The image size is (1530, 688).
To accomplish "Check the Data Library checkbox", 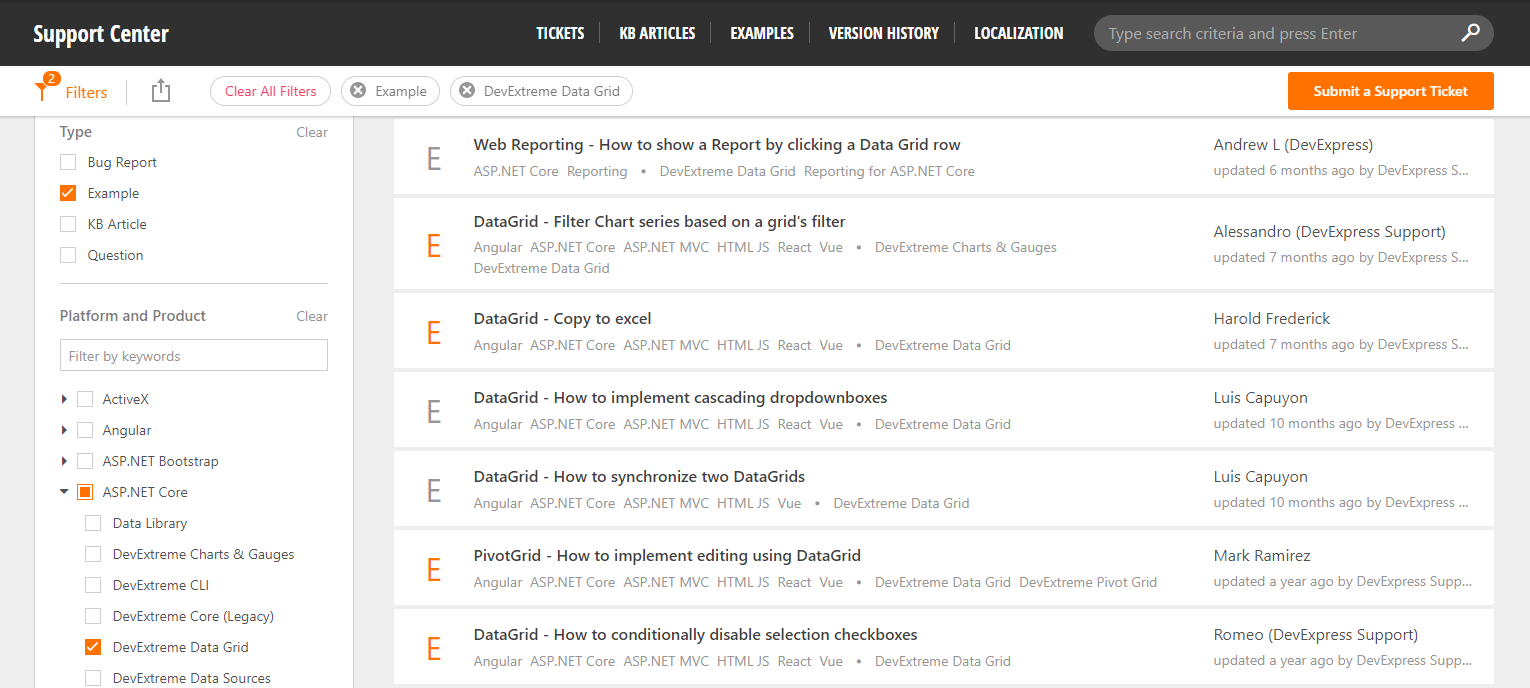I will click(93, 523).
